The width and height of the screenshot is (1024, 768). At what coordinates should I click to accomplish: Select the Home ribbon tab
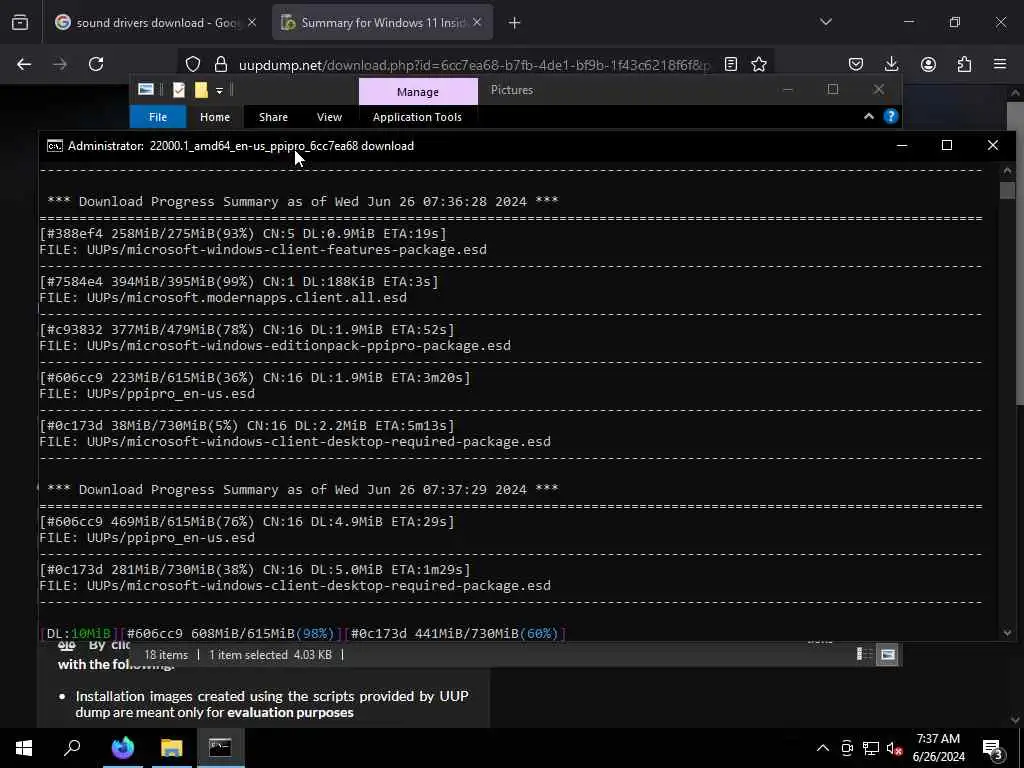click(215, 117)
